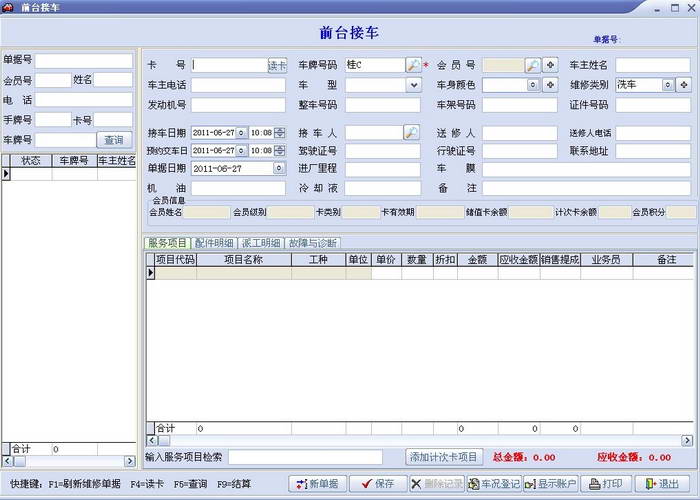Click left list scrollbar right arrow
This screenshot has height=500, width=700.
(x=130, y=461)
